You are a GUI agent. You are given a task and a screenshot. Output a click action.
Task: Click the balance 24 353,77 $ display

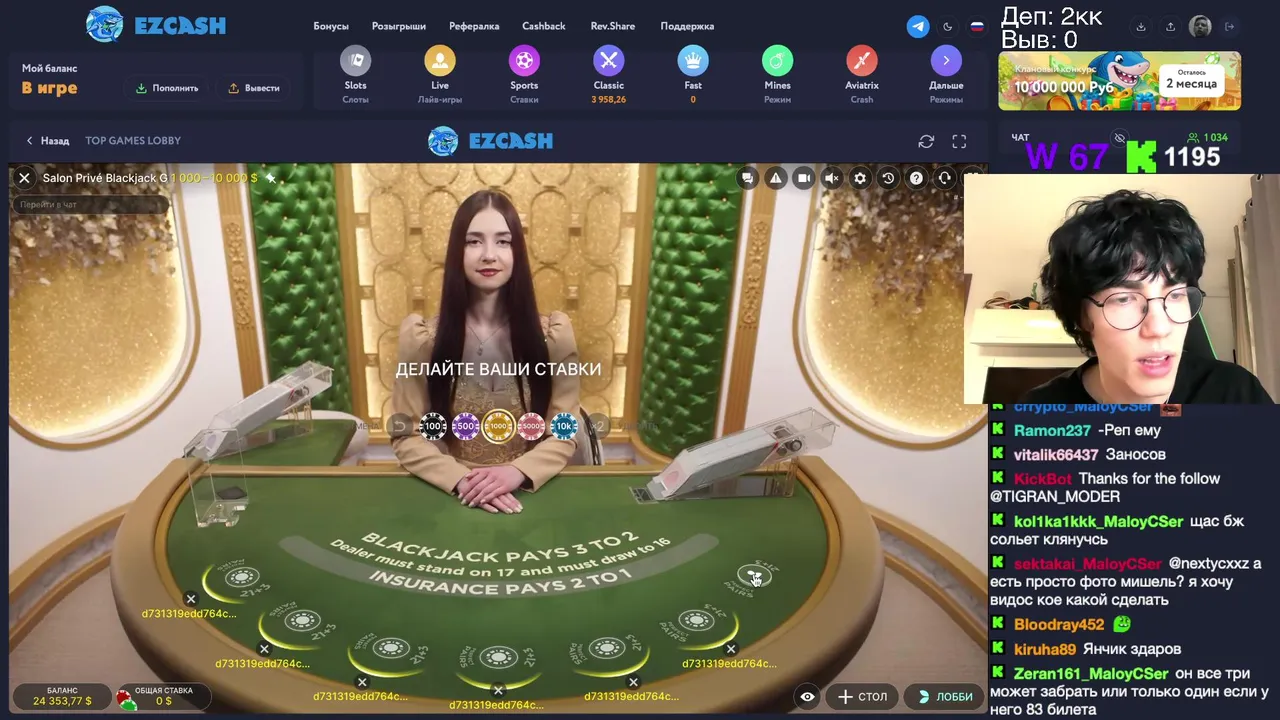(x=62, y=697)
